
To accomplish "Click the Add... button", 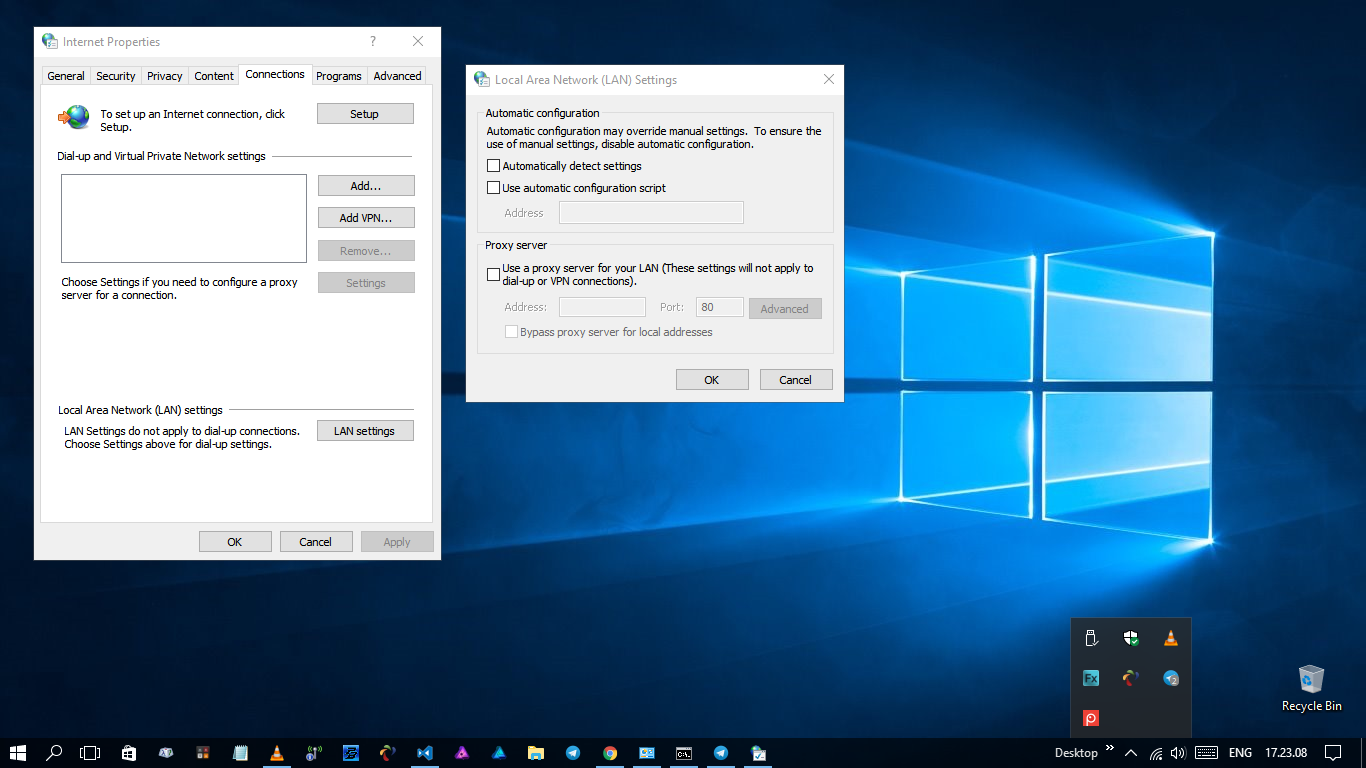I will 366,186.
